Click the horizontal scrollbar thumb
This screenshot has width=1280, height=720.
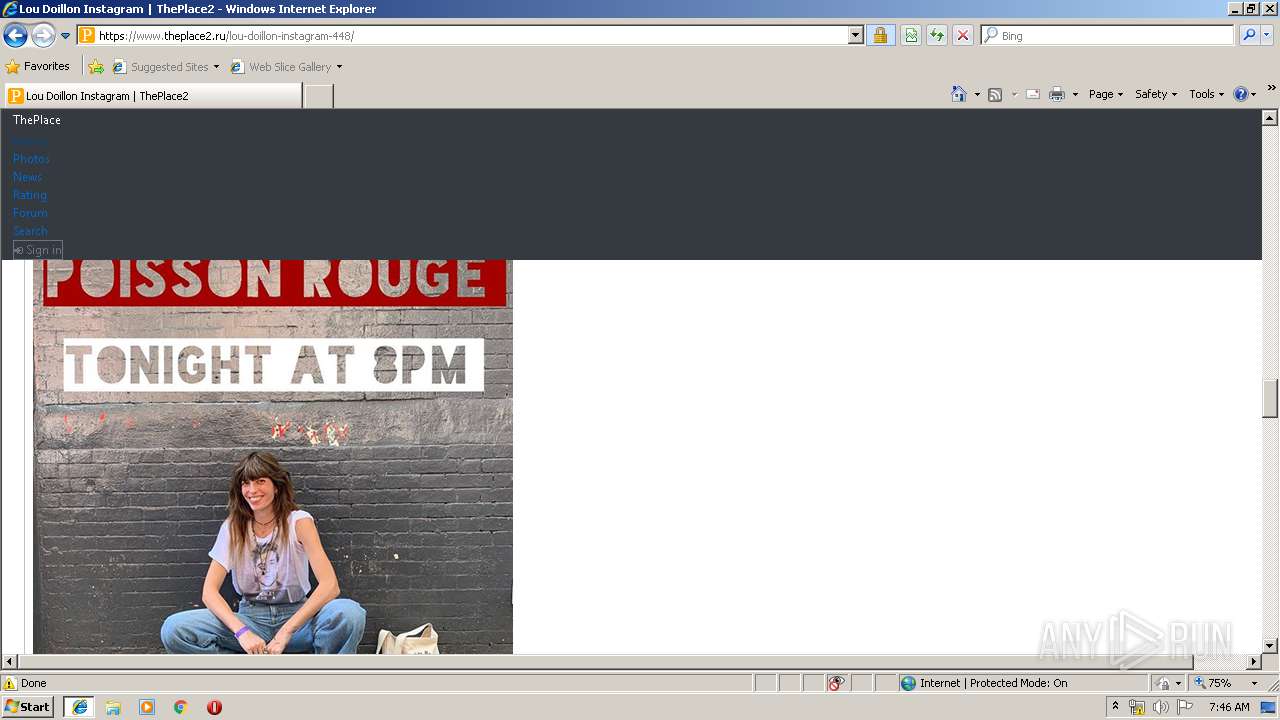click(606, 662)
